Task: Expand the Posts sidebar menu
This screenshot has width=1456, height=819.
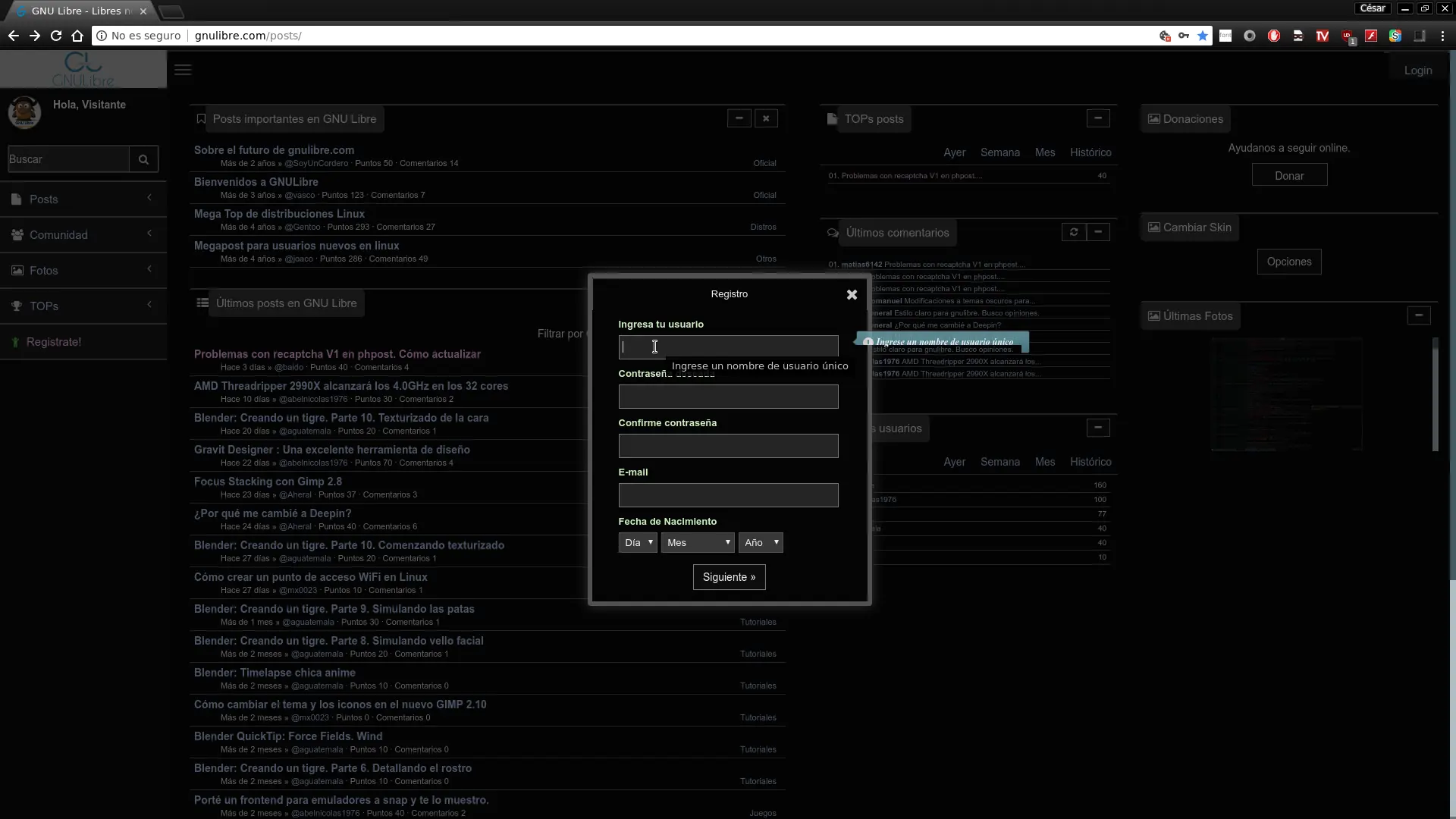Action: coord(83,199)
